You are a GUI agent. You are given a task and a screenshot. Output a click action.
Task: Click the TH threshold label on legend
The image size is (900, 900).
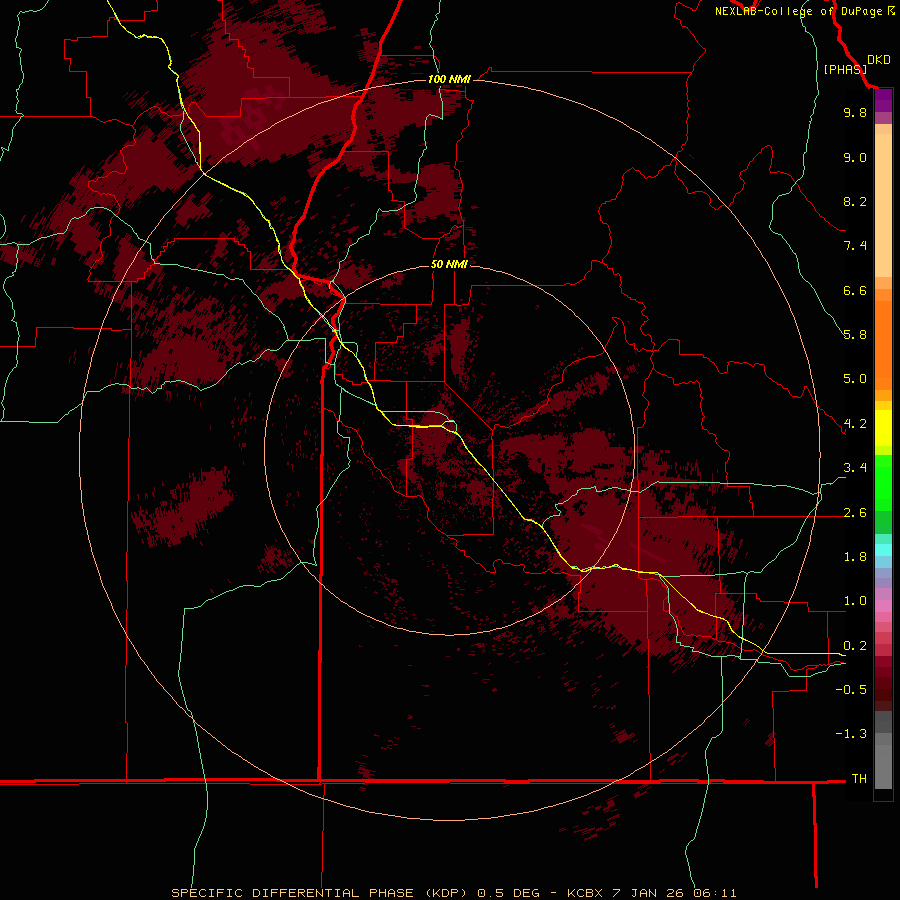click(859, 779)
